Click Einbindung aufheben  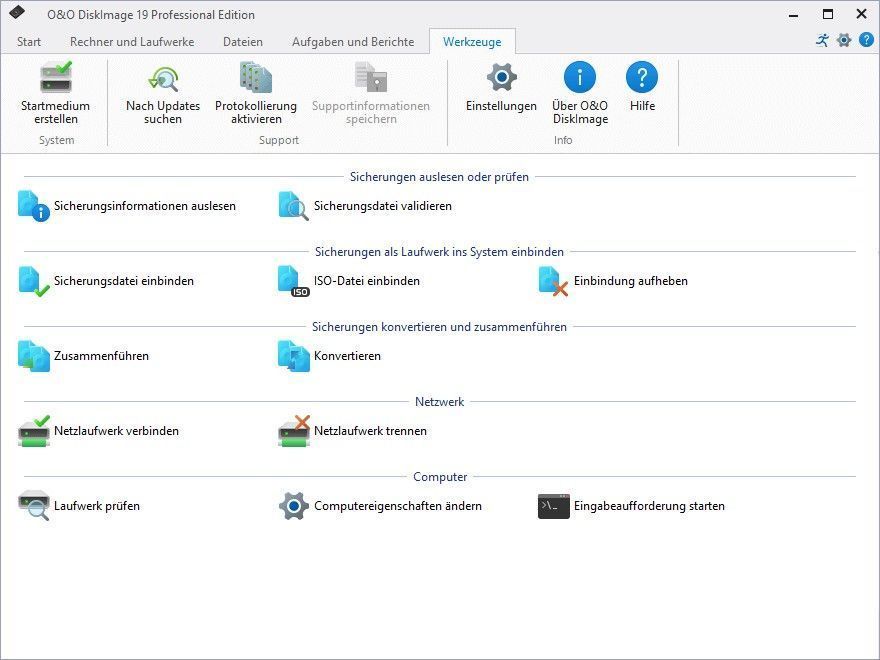(x=613, y=281)
